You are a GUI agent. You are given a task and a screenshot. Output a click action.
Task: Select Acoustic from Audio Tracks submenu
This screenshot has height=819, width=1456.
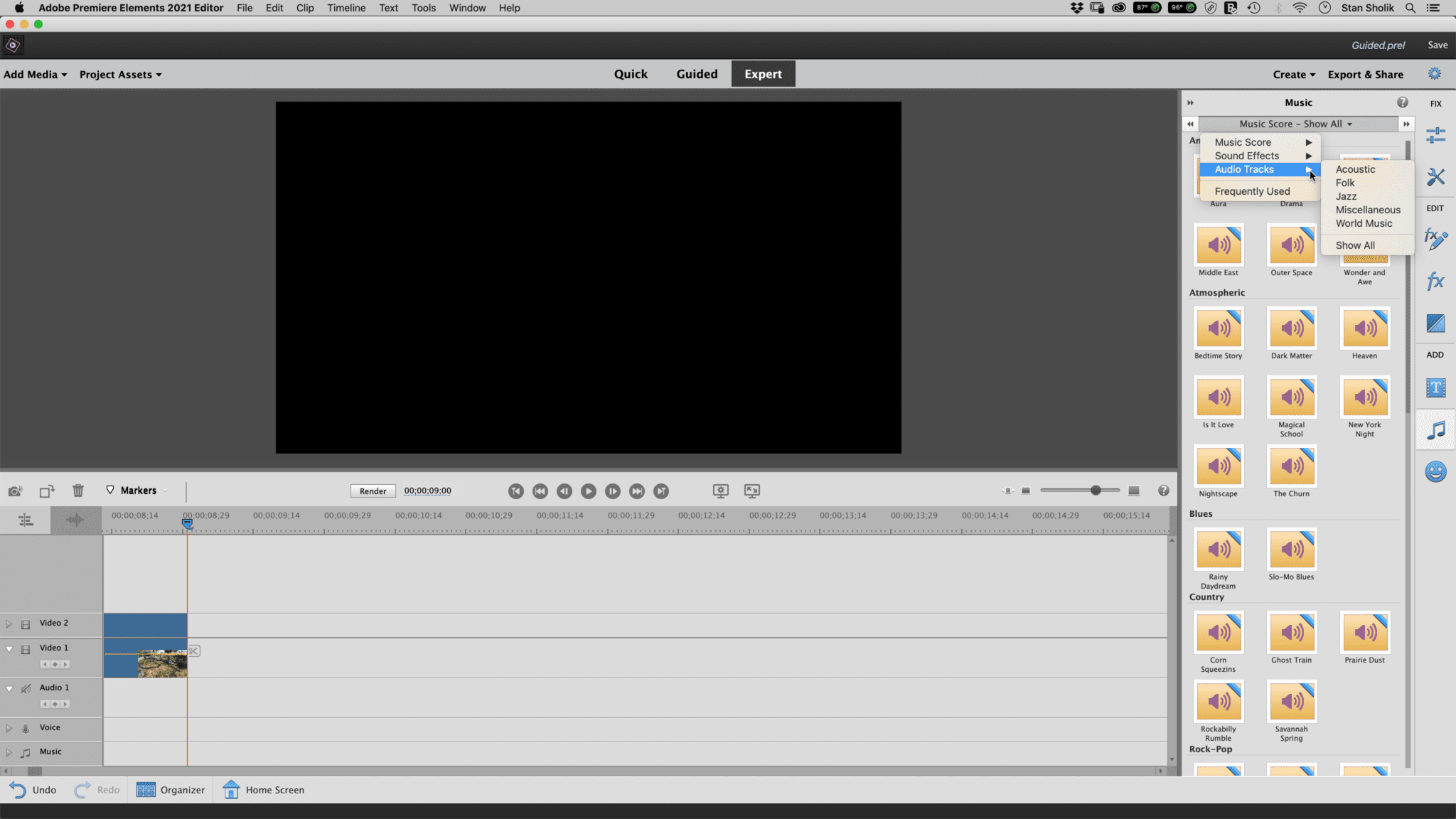pyautogui.click(x=1355, y=169)
